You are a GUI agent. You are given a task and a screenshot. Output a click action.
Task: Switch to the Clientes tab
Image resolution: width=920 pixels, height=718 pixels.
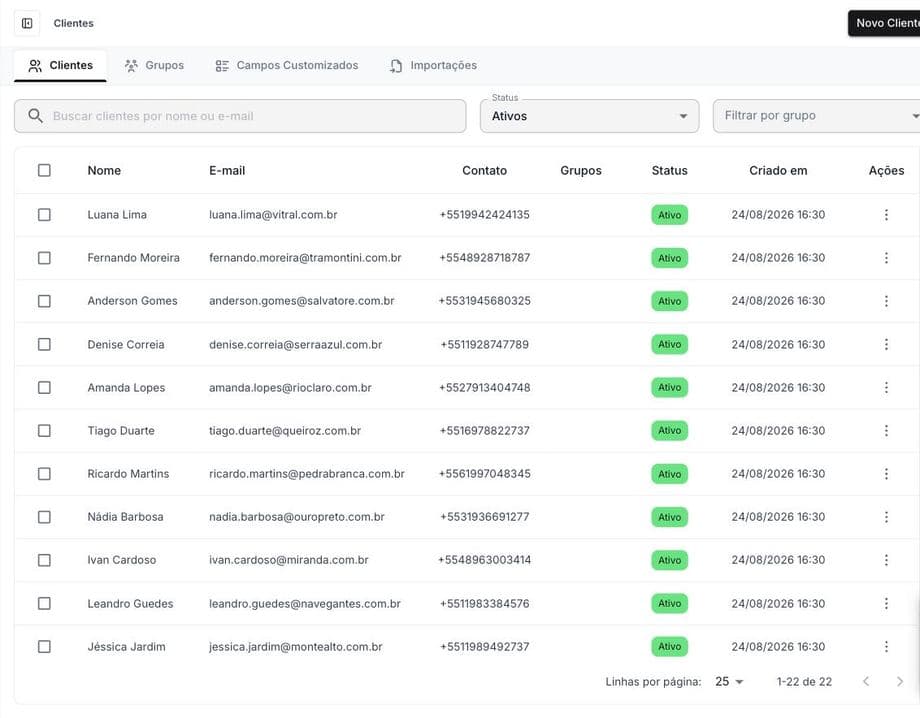coord(60,65)
